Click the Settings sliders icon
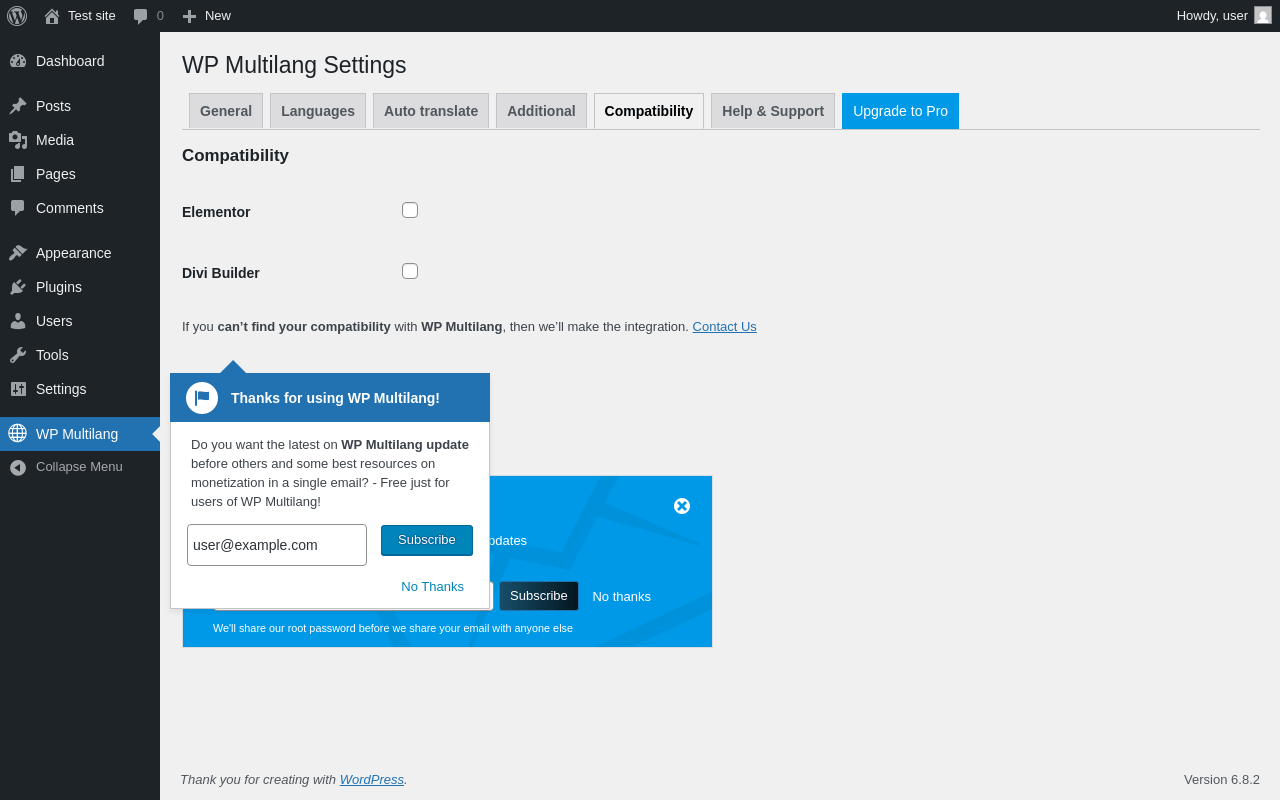The image size is (1280, 800). point(18,389)
